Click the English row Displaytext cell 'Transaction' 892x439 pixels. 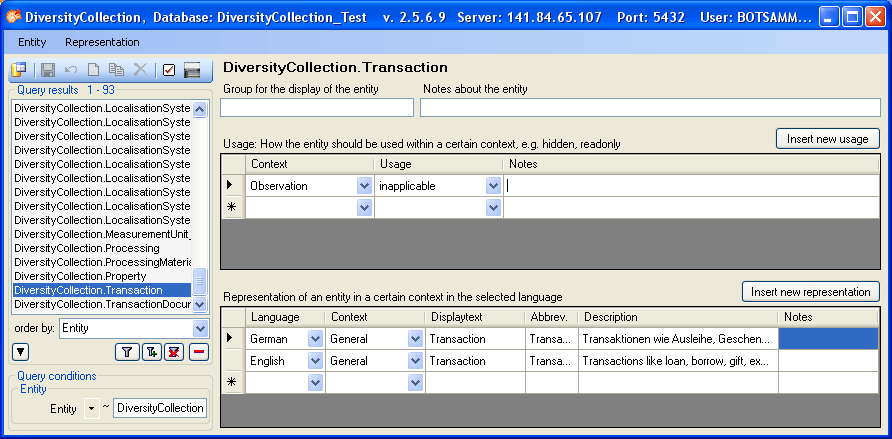click(475, 361)
